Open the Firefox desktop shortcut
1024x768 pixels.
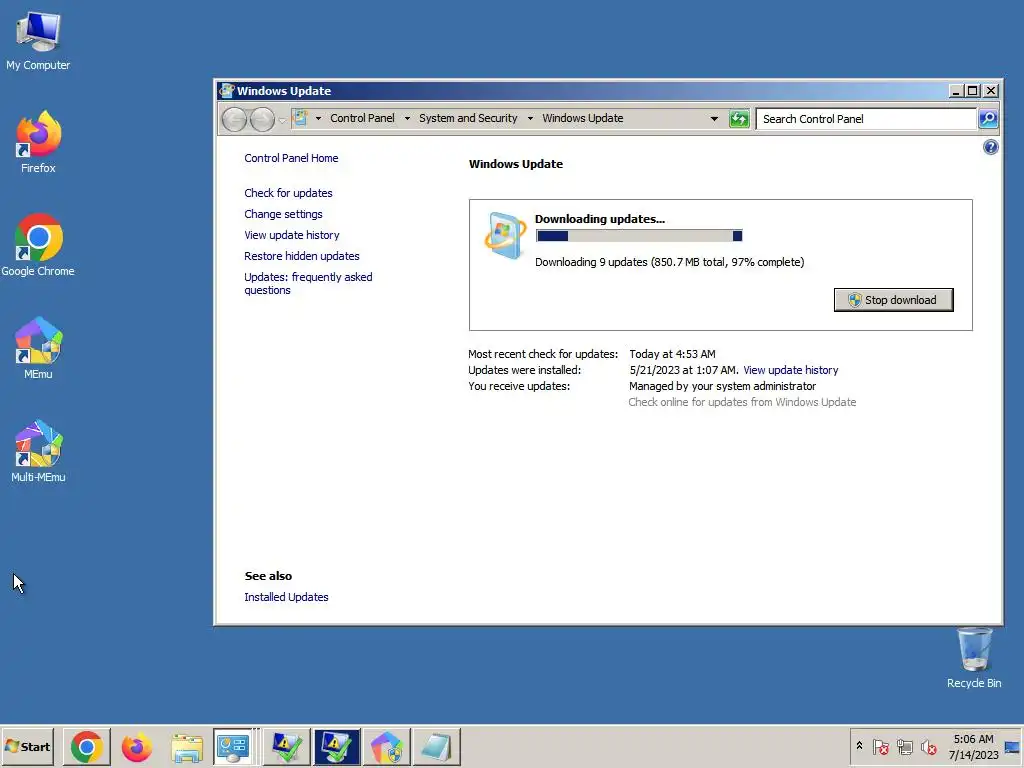tap(38, 142)
